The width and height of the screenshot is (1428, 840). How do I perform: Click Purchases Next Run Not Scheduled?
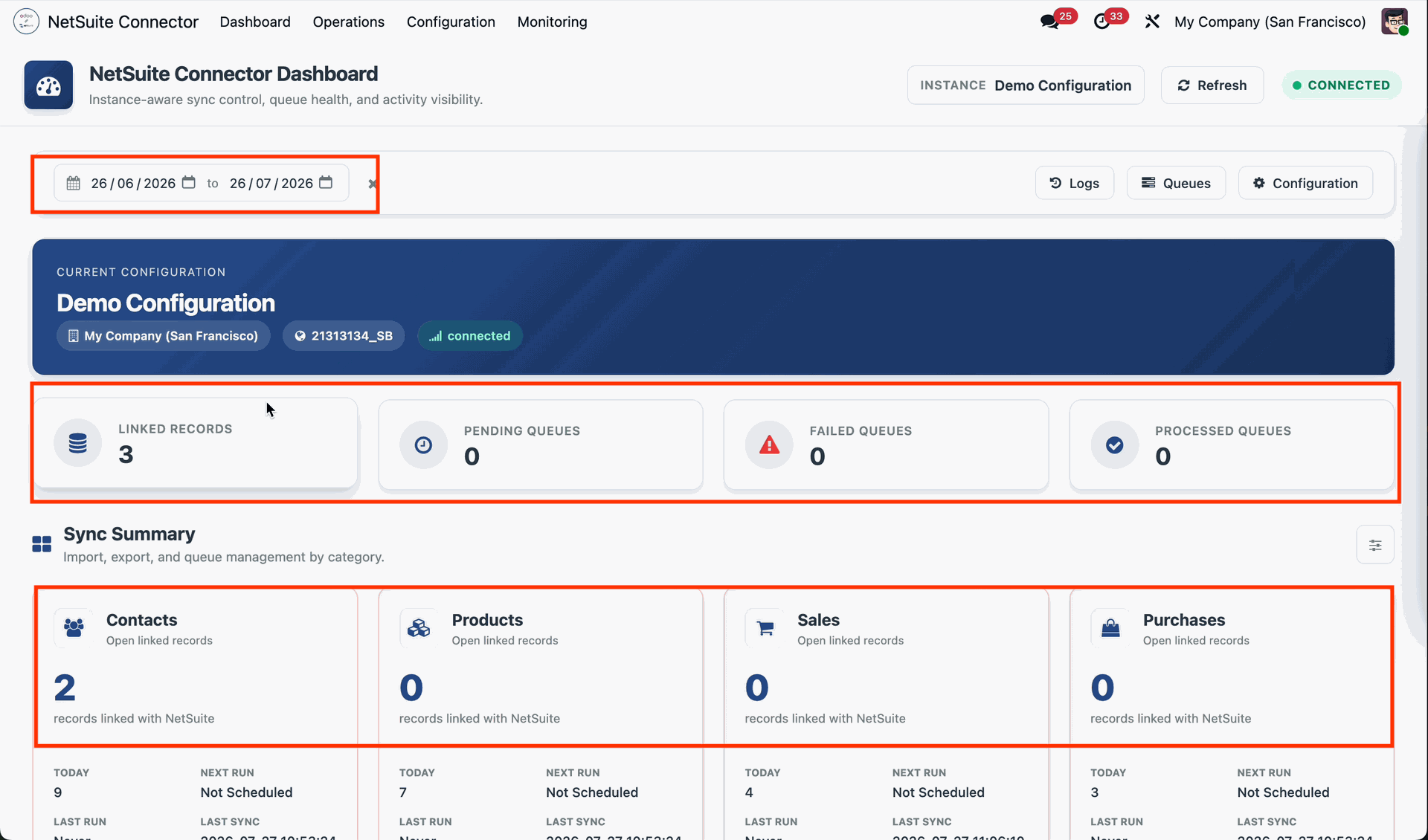click(1283, 792)
